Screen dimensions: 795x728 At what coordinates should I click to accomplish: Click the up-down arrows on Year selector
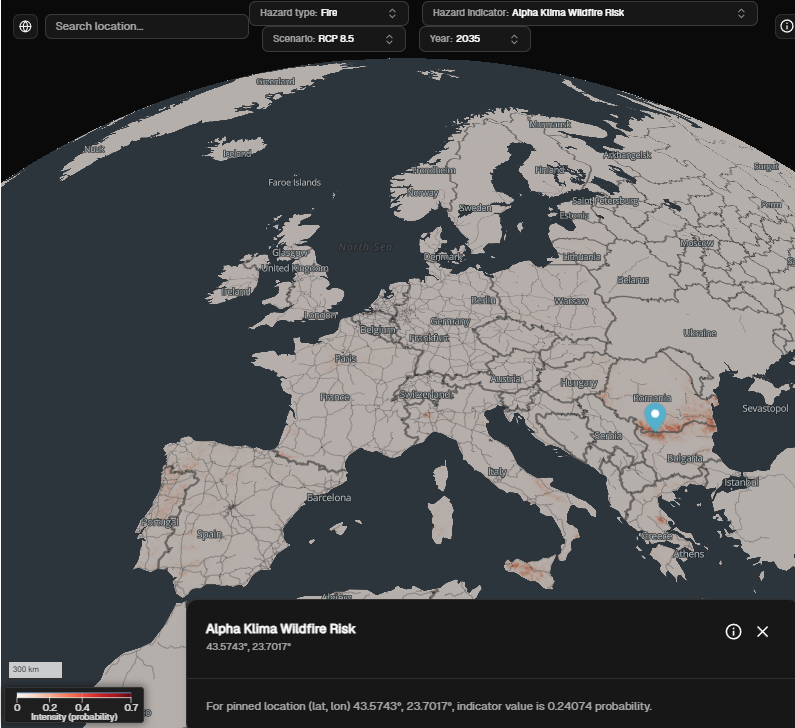(514, 39)
